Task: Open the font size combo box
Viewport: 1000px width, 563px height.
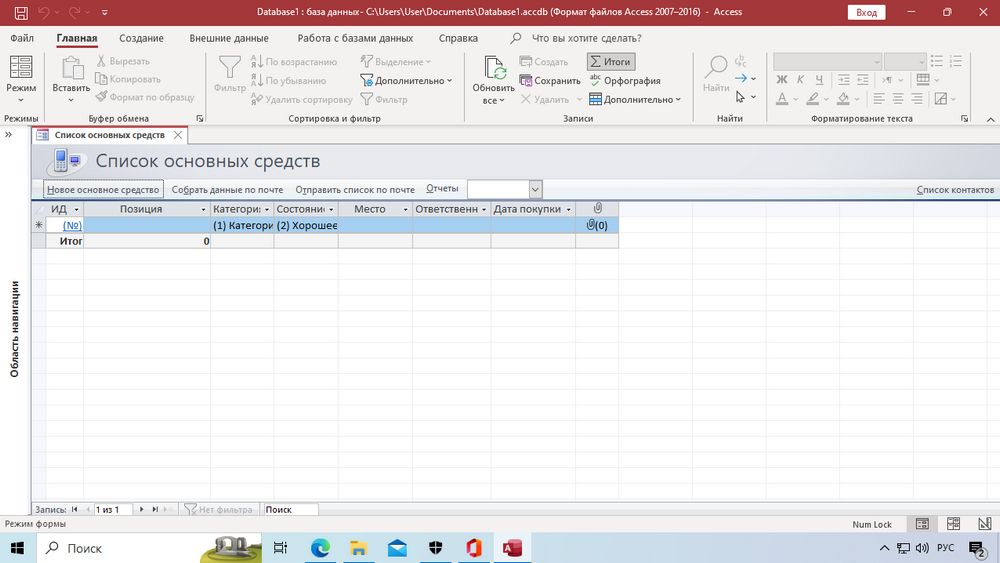Action: coord(904,61)
